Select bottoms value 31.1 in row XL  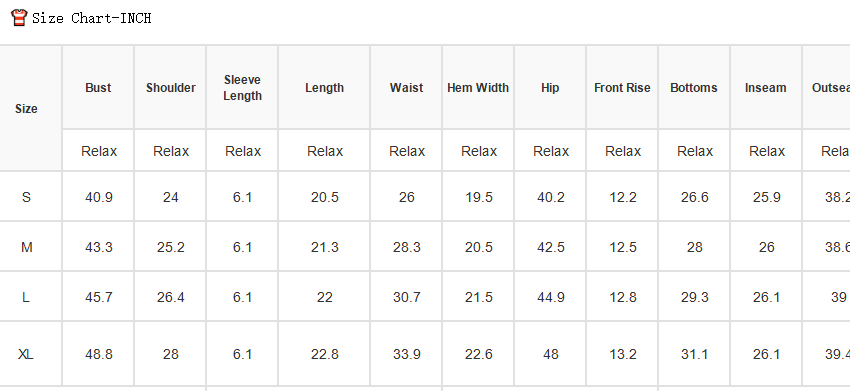[x=694, y=355]
